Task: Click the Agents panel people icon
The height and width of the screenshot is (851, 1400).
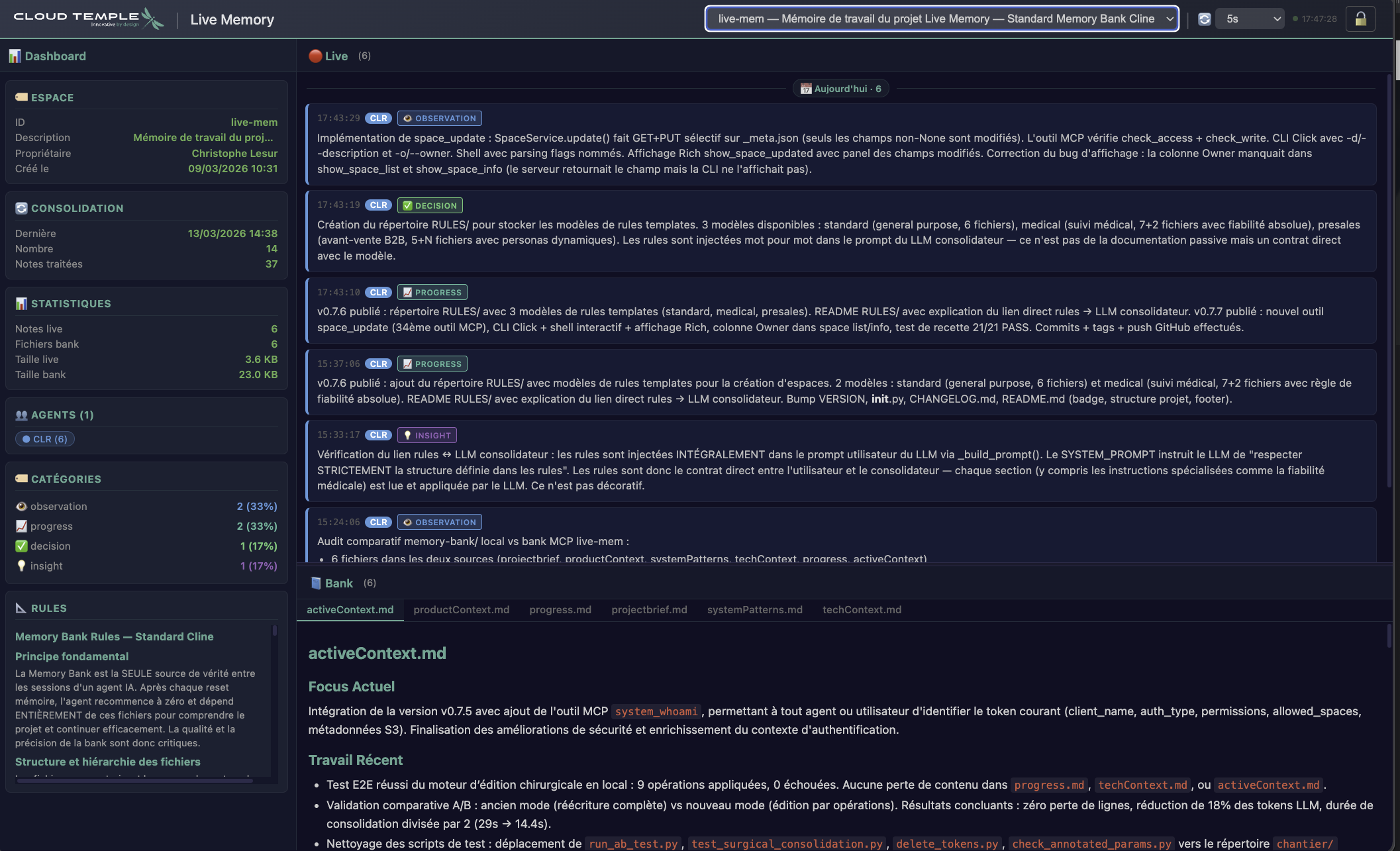Action: tap(22, 415)
